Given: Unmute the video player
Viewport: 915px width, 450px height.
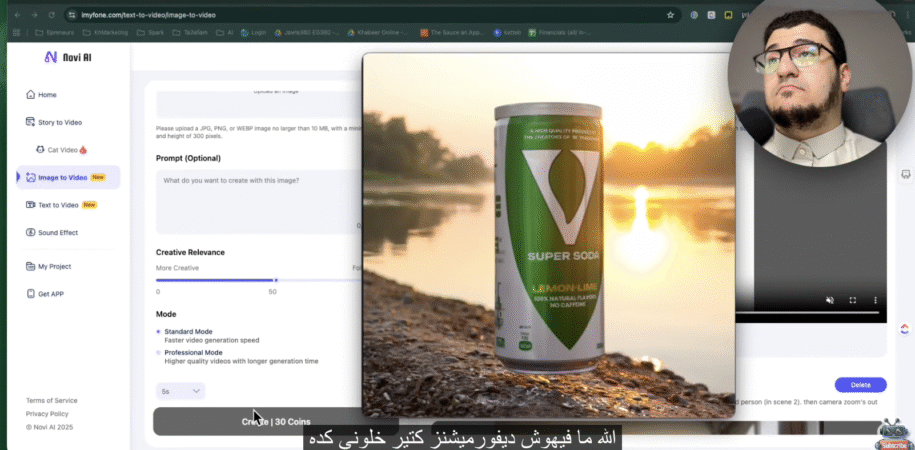Looking at the screenshot, I should (829, 300).
